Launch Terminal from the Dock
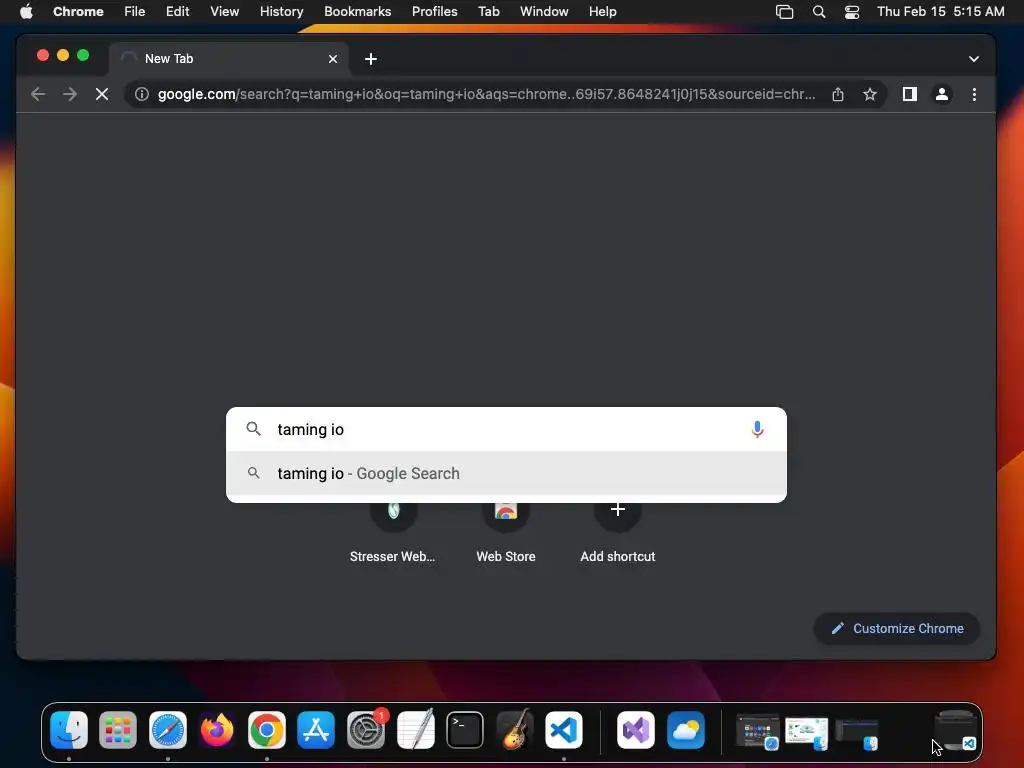This screenshot has width=1024, height=768. (465, 729)
